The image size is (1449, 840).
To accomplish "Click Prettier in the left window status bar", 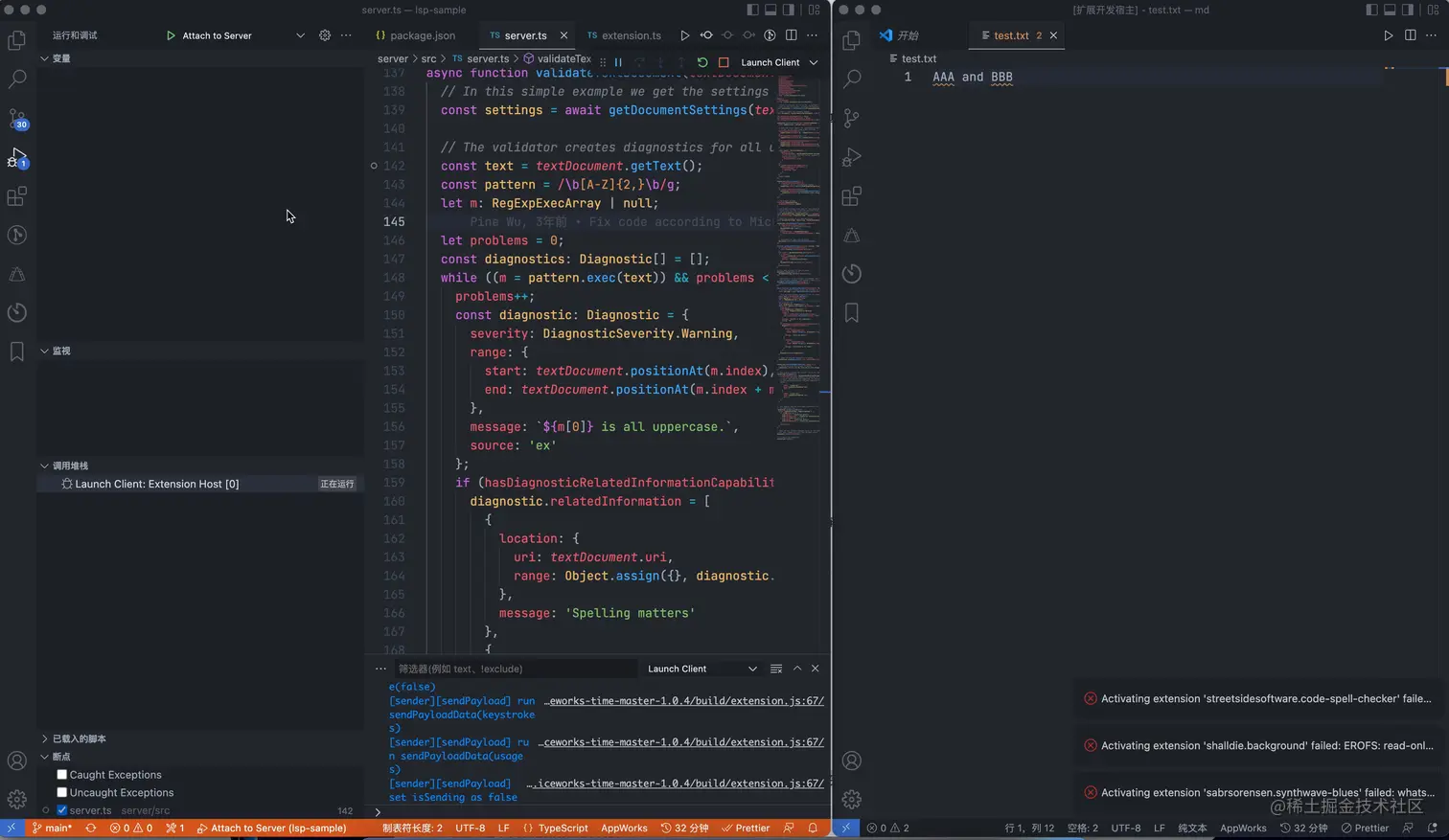I will 746,829.
